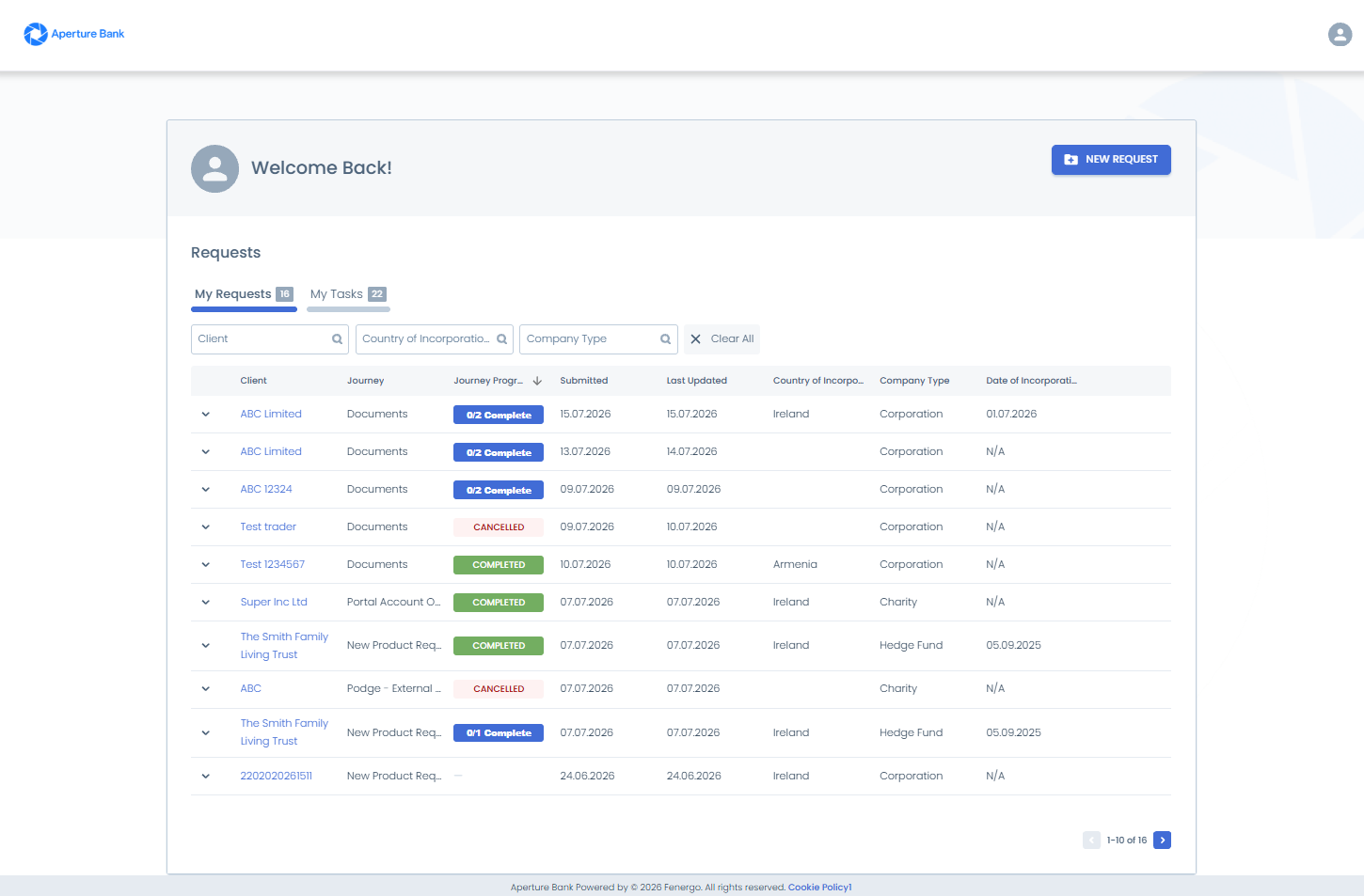Click the CANCELLED badge in Test trader row
This screenshot has height=896, width=1364.
click(x=499, y=527)
